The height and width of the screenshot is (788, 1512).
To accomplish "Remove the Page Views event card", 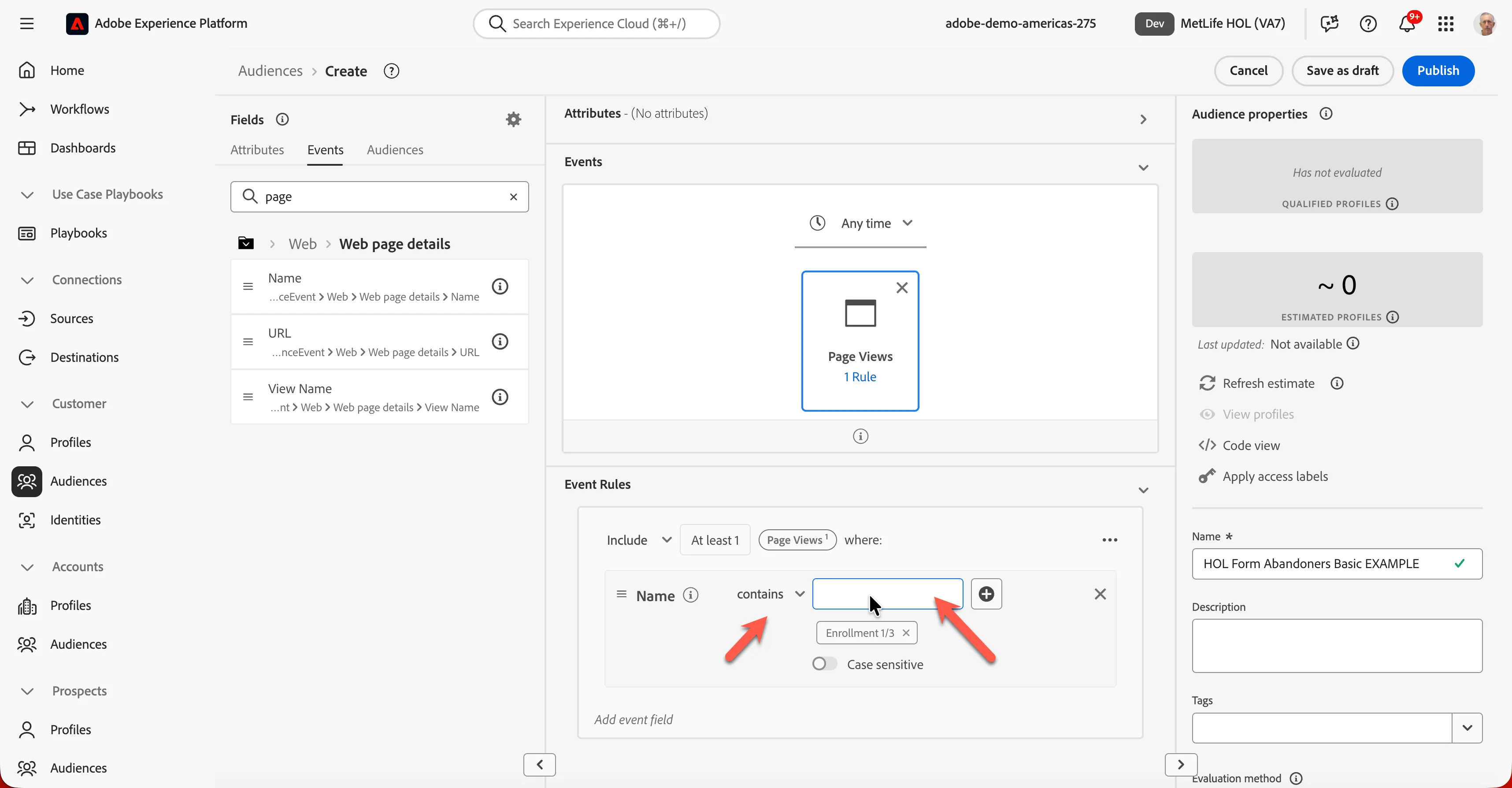I will pyautogui.click(x=902, y=288).
